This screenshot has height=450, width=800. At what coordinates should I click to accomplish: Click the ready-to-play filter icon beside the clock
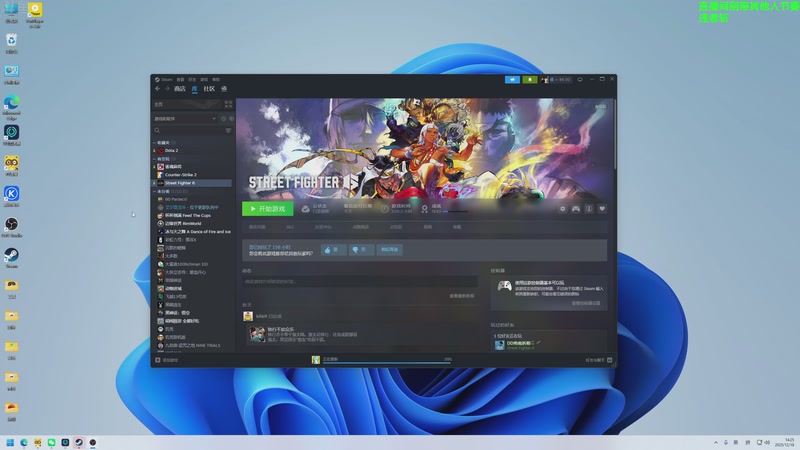[231, 118]
